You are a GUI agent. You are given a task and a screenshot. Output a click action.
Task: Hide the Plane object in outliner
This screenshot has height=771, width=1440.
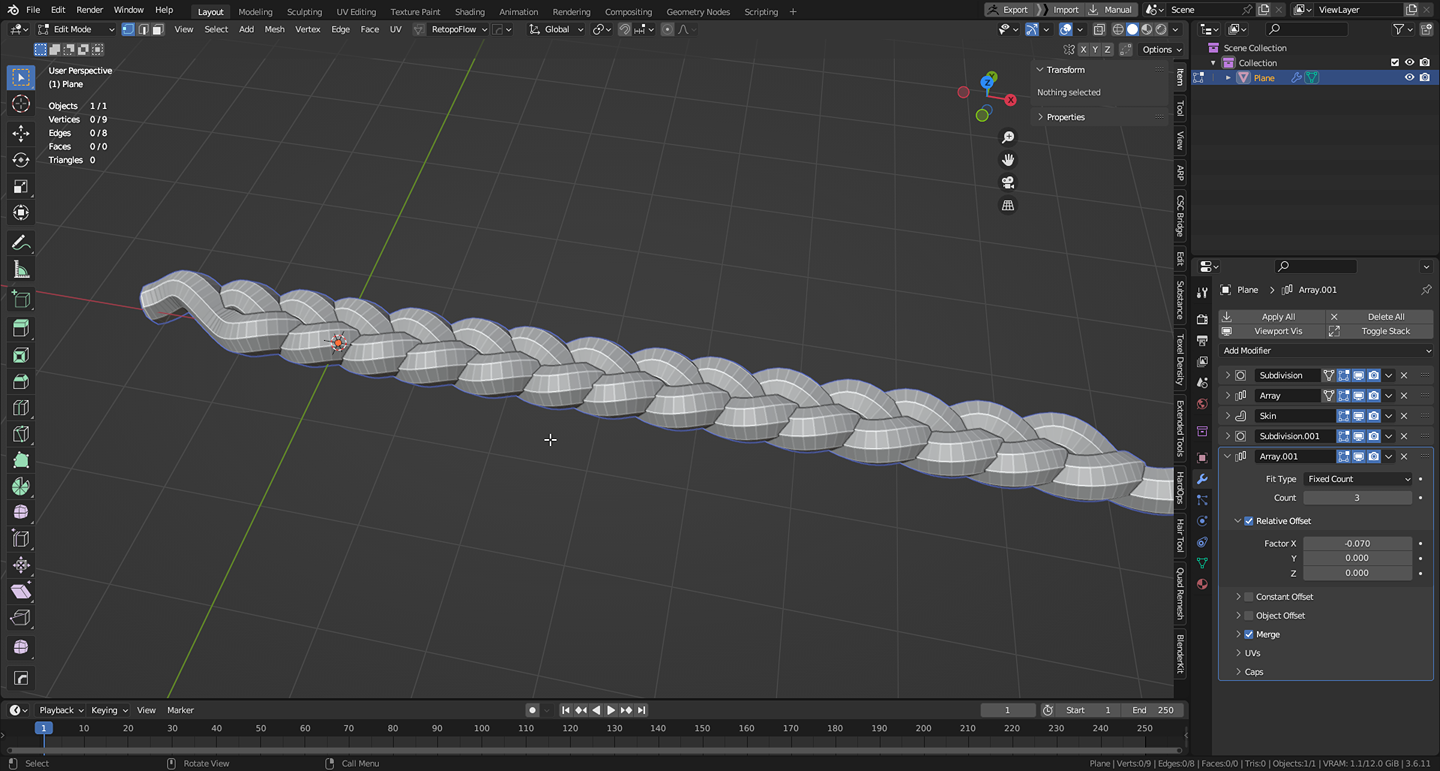1409,78
